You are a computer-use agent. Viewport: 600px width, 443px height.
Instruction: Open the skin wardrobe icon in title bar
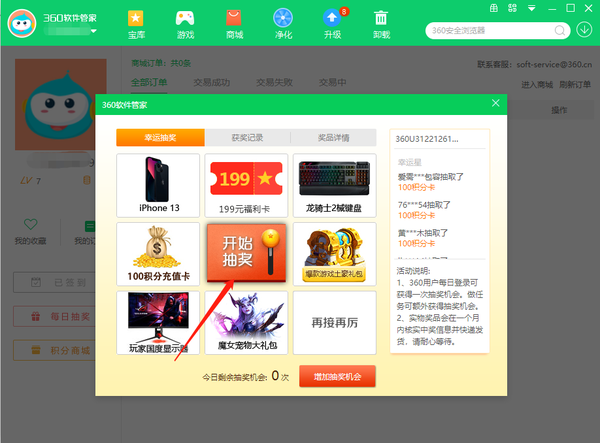coord(494,8)
